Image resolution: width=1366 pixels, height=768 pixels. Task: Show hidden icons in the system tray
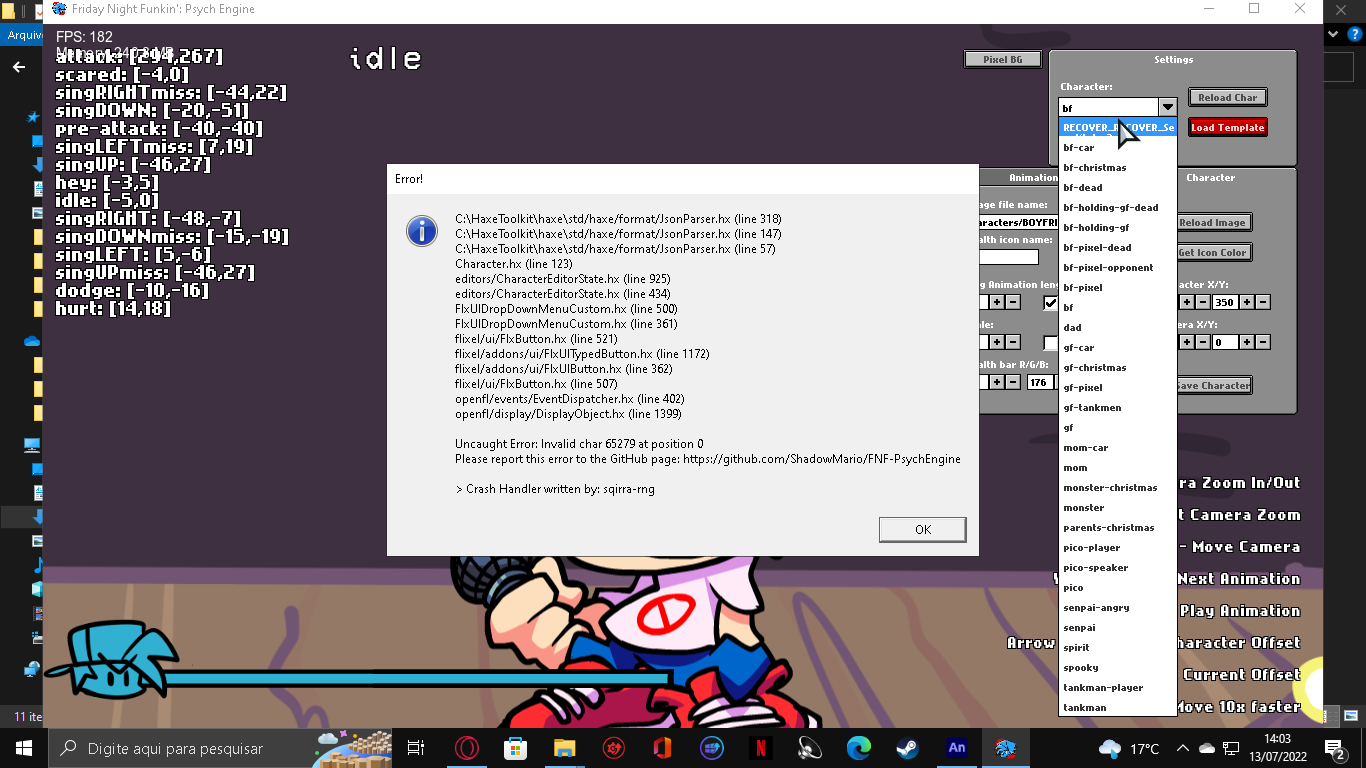click(1182, 748)
